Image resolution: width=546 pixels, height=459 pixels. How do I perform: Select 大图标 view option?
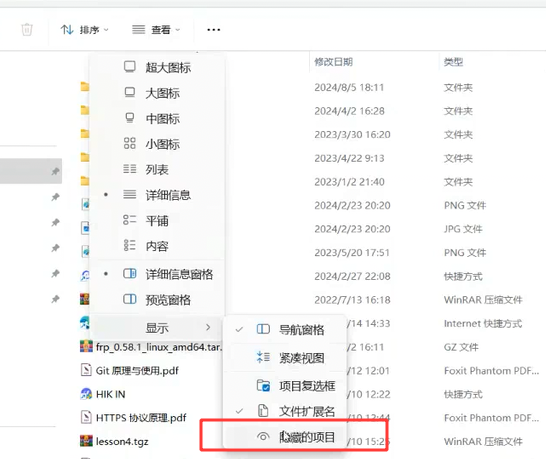(x=157, y=93)
